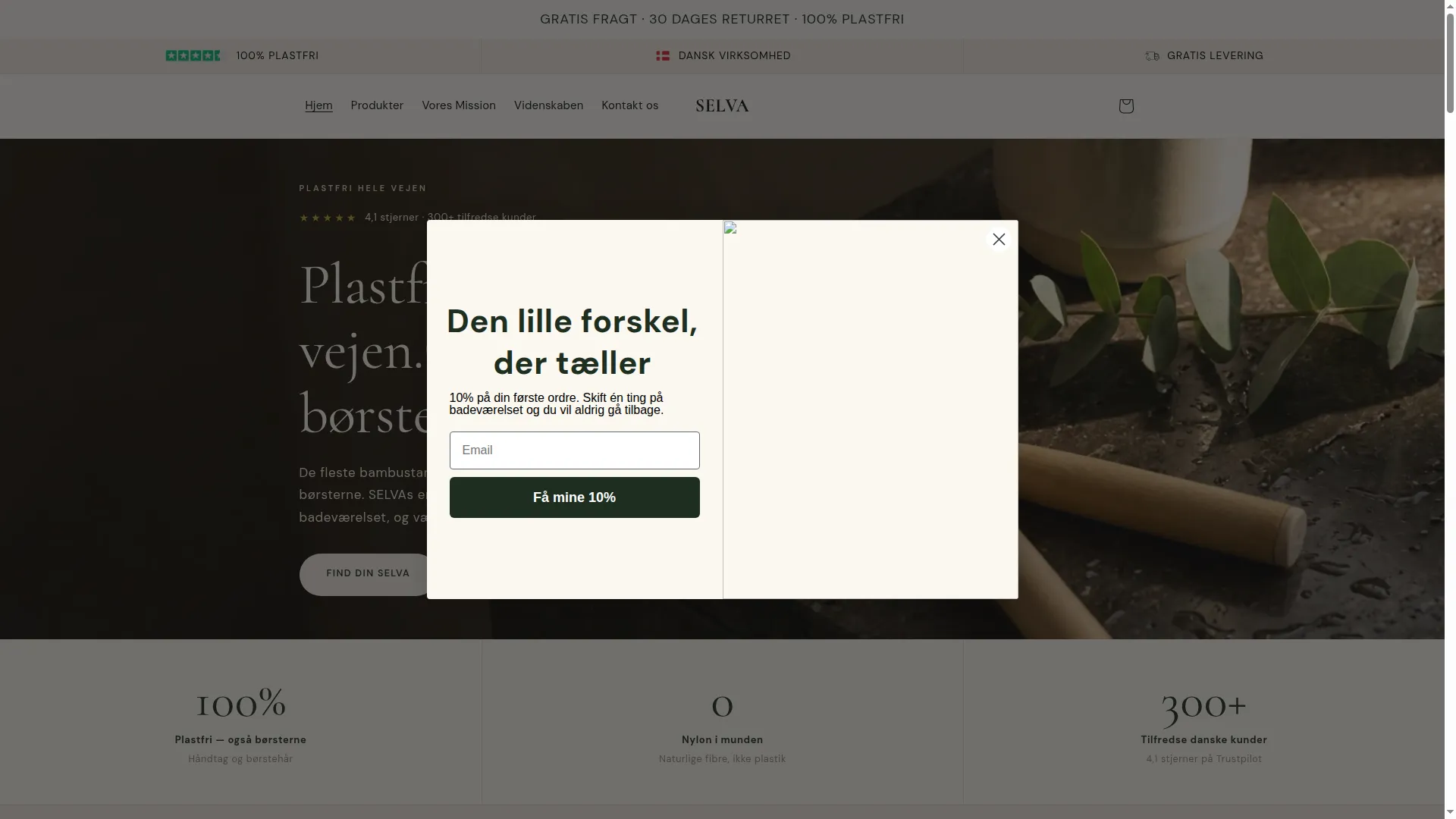
Task: Click the SELVA logo
Action: coord(722,106)
